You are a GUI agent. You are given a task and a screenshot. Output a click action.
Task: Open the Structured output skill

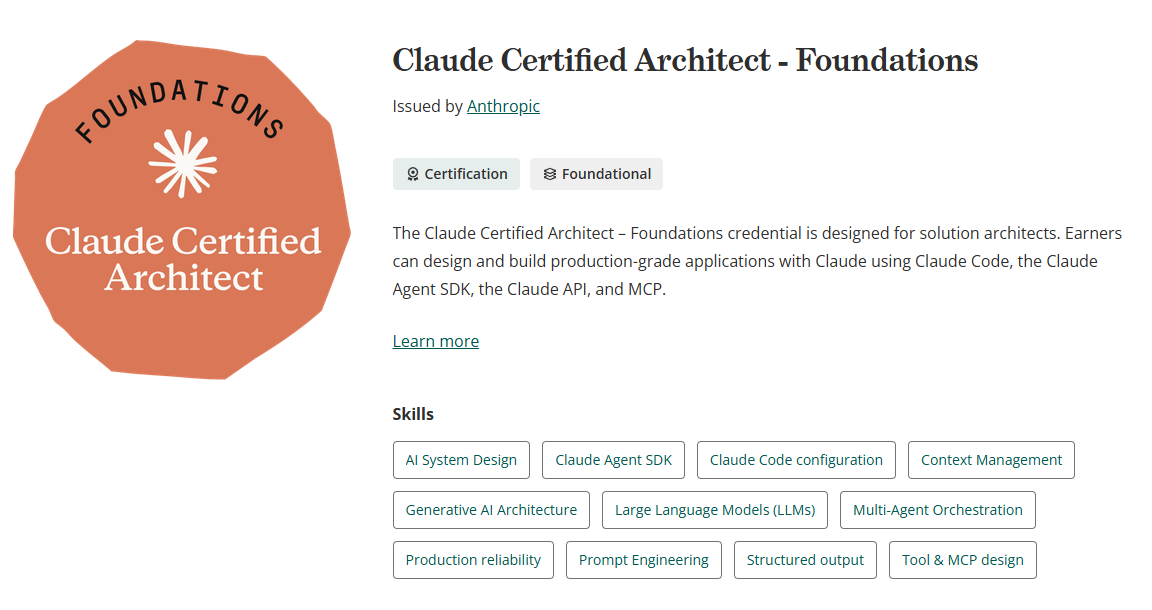point(805,560)
